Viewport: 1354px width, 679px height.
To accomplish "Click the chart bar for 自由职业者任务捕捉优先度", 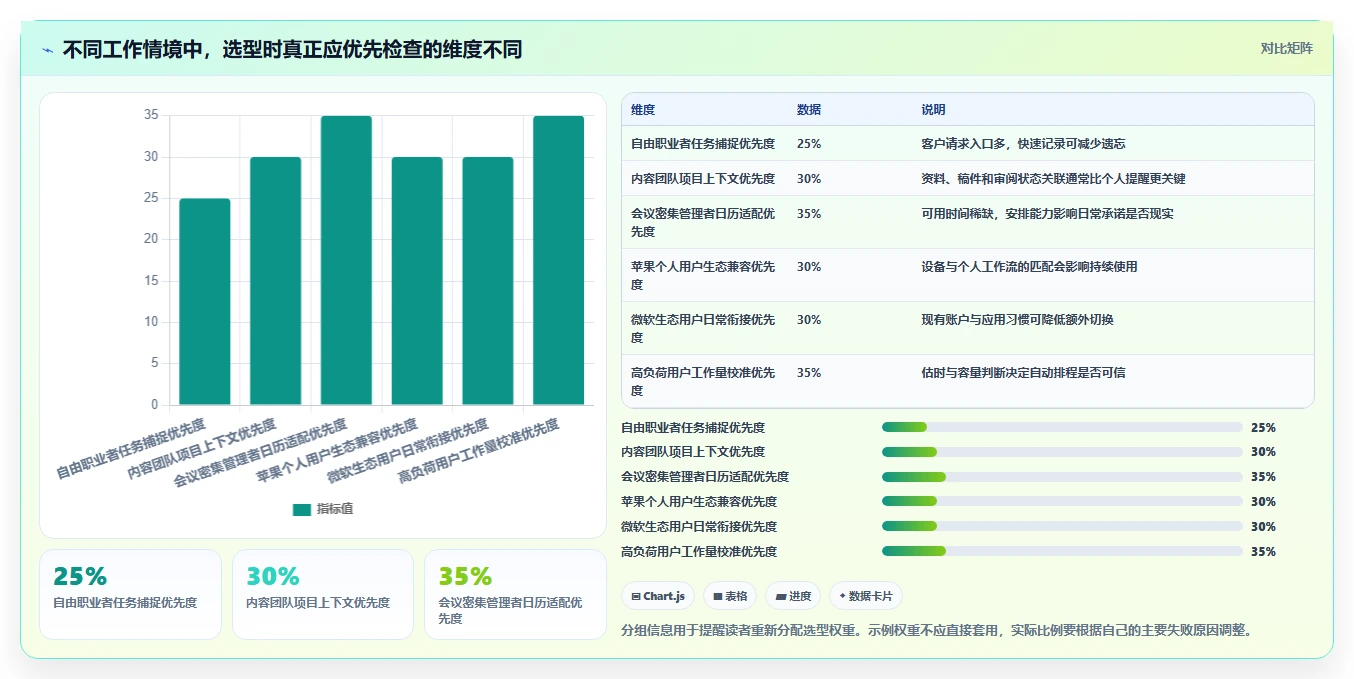I will 205,301.
